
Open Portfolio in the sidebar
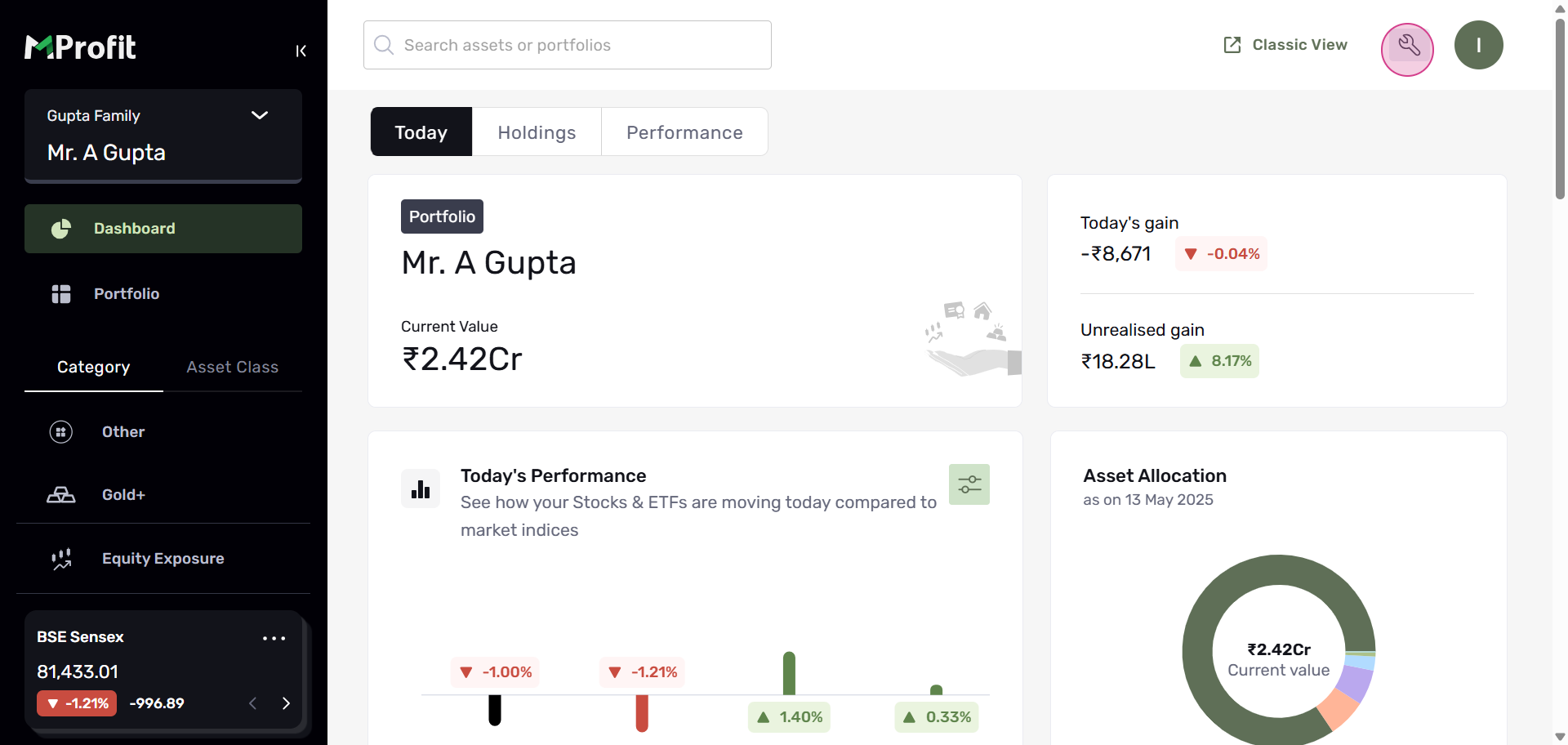(127, 294)
